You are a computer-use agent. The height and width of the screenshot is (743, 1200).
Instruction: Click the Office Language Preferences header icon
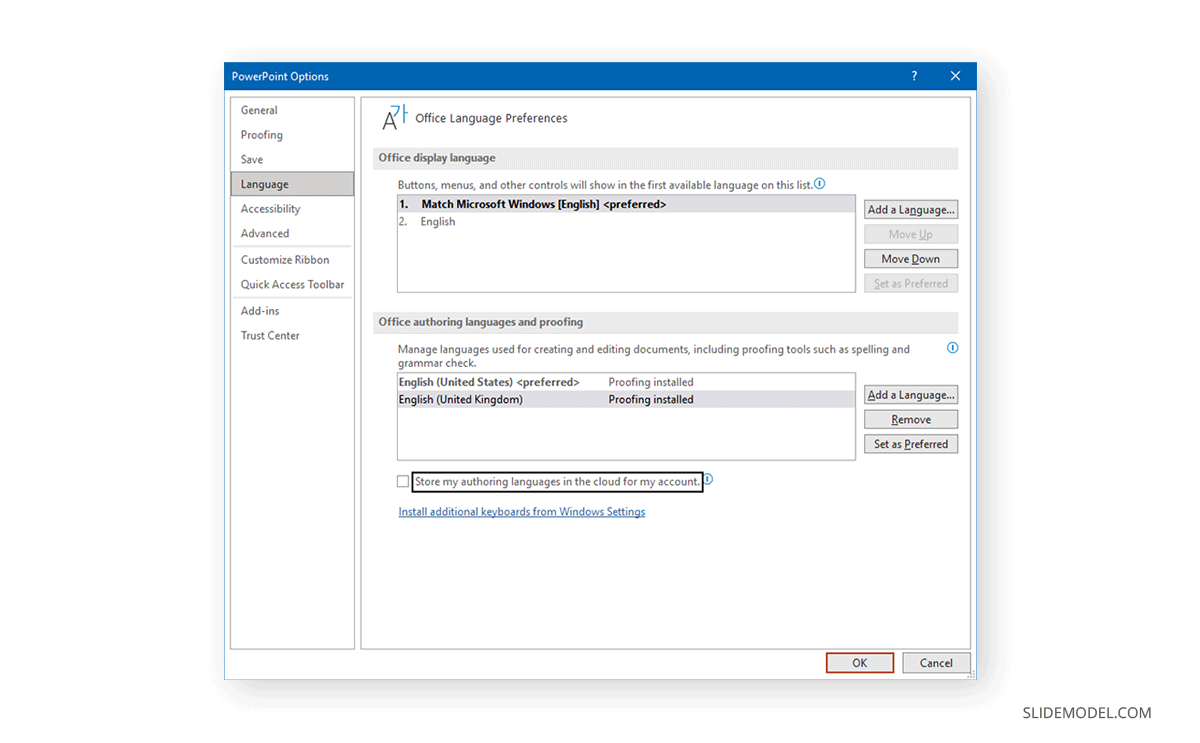tap(393, 117)
